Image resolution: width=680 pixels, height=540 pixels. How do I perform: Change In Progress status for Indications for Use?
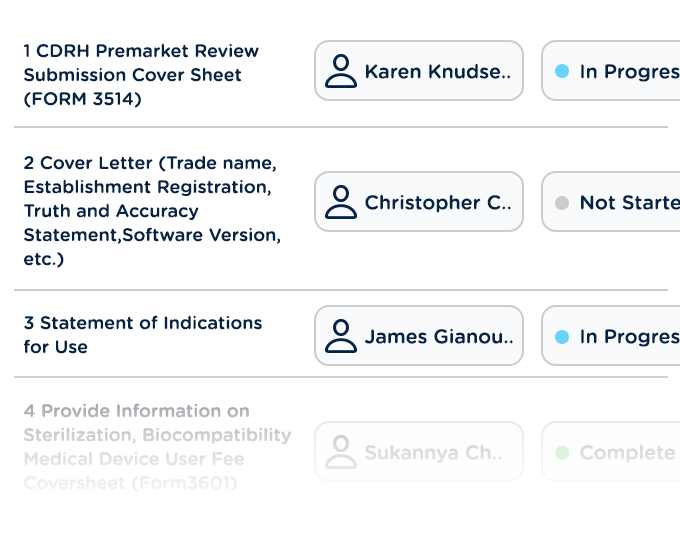point(611,336)
